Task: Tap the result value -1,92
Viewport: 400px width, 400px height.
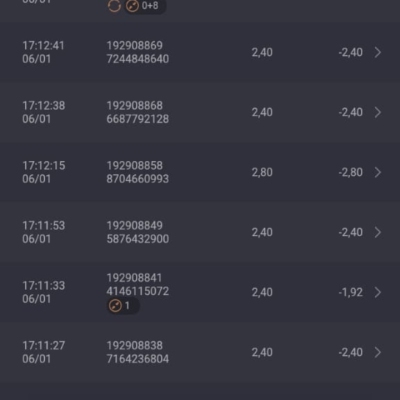Action: pos(351,292)
